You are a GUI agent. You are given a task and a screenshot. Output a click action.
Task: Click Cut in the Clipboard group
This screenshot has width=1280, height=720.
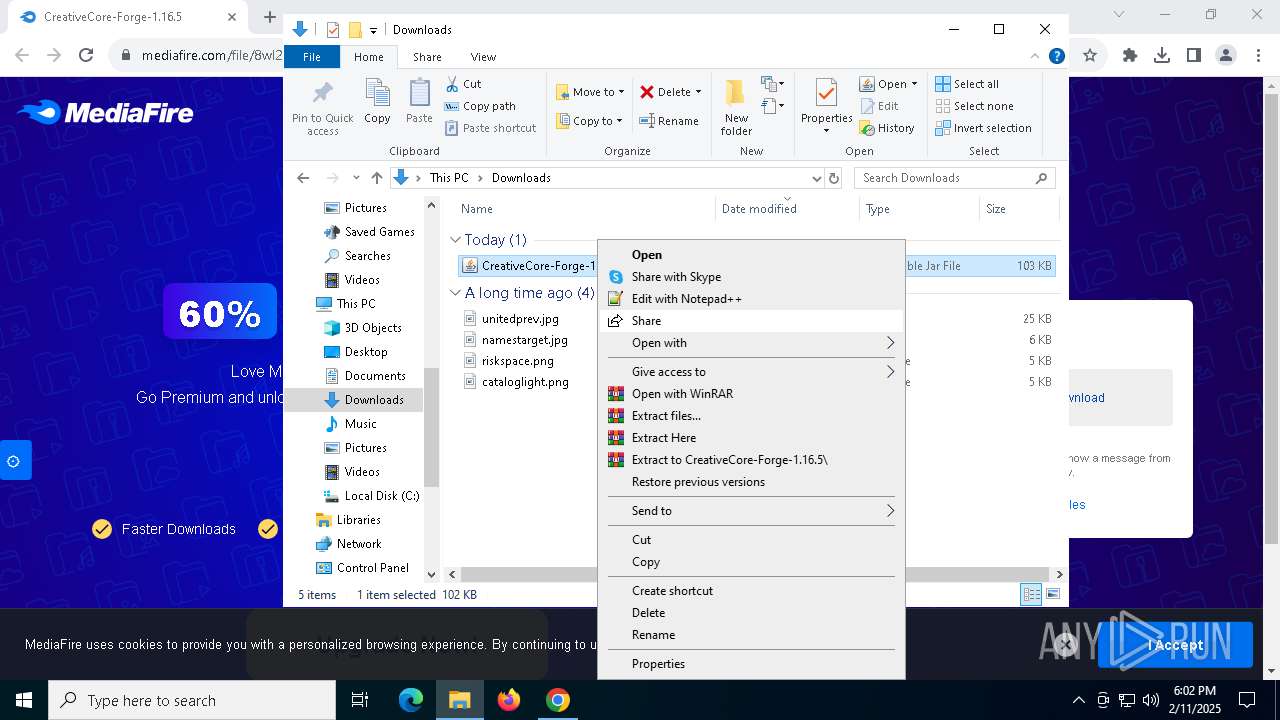463,84
